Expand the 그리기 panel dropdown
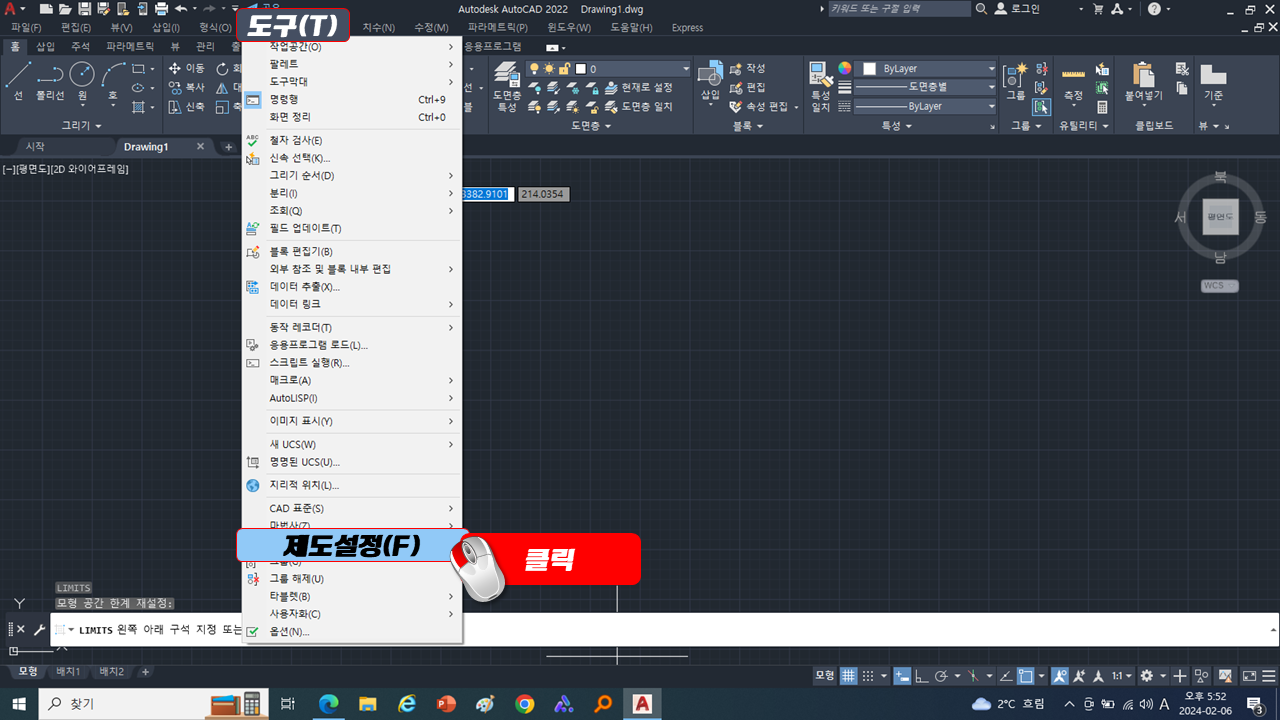This screenshot has height=720, width=1280. tap(82, 126)
